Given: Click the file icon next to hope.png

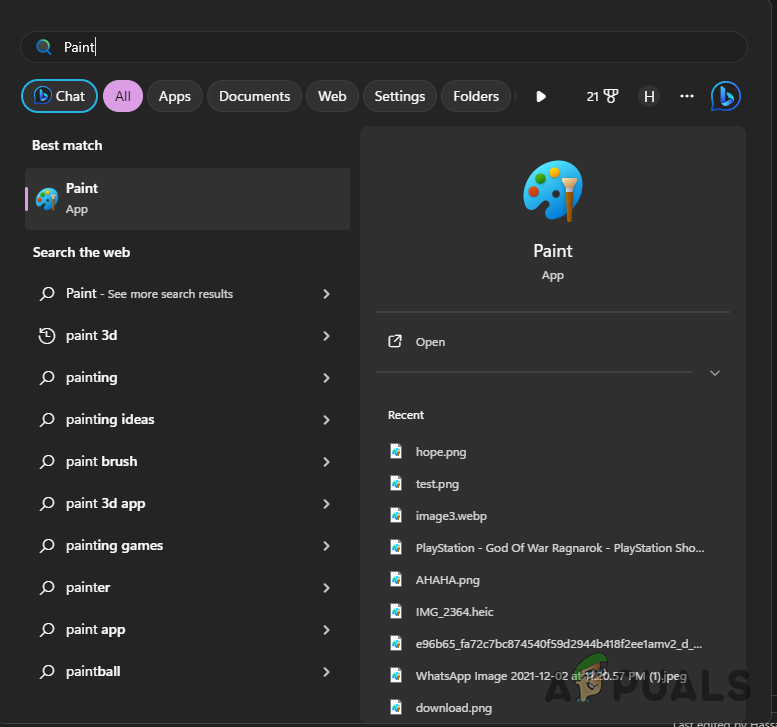Looking at the screenshot, I should click(x=396, y=451).
